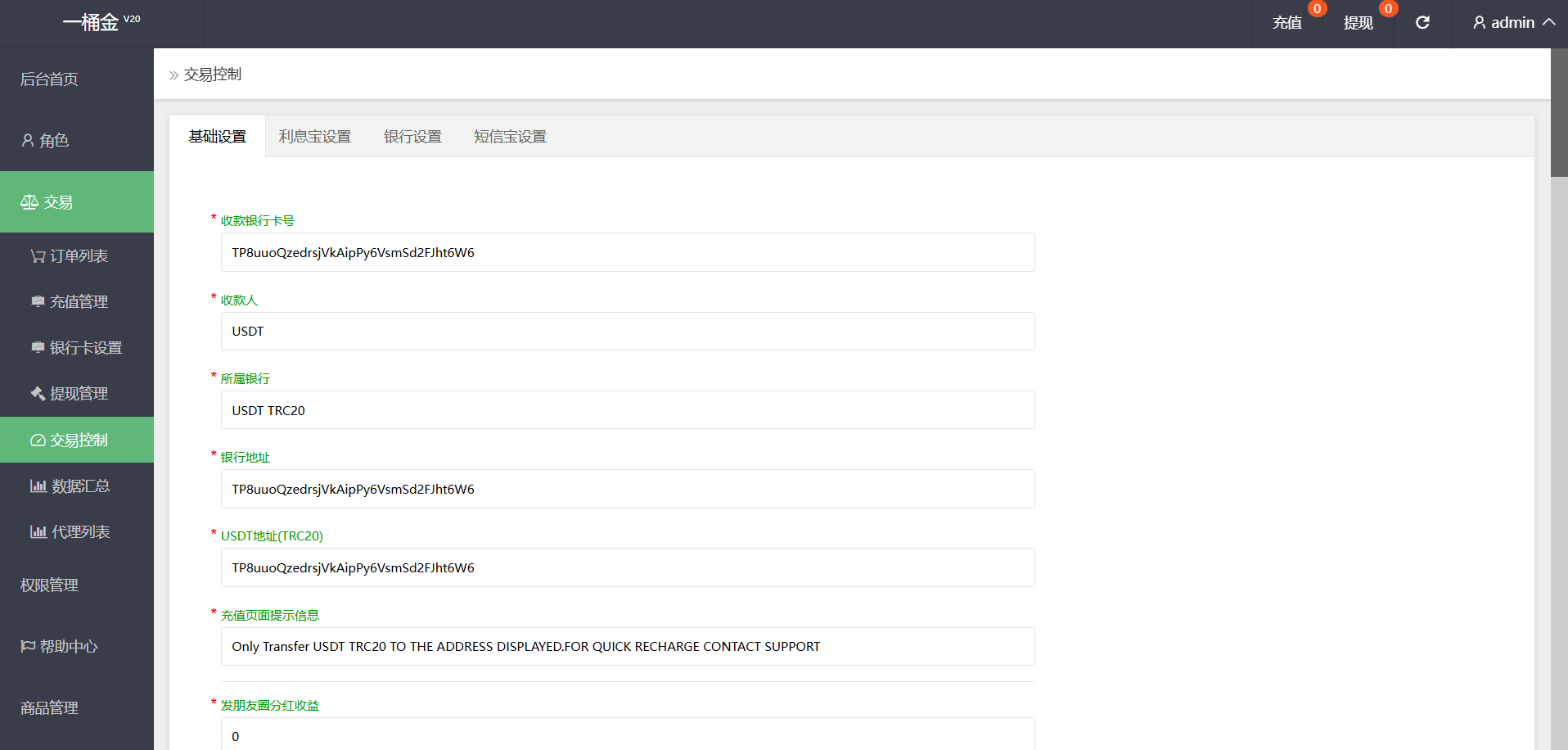Switch to 短信宝设置 tab
This screenshot has width=1568, height=750.
coord(510,137)
